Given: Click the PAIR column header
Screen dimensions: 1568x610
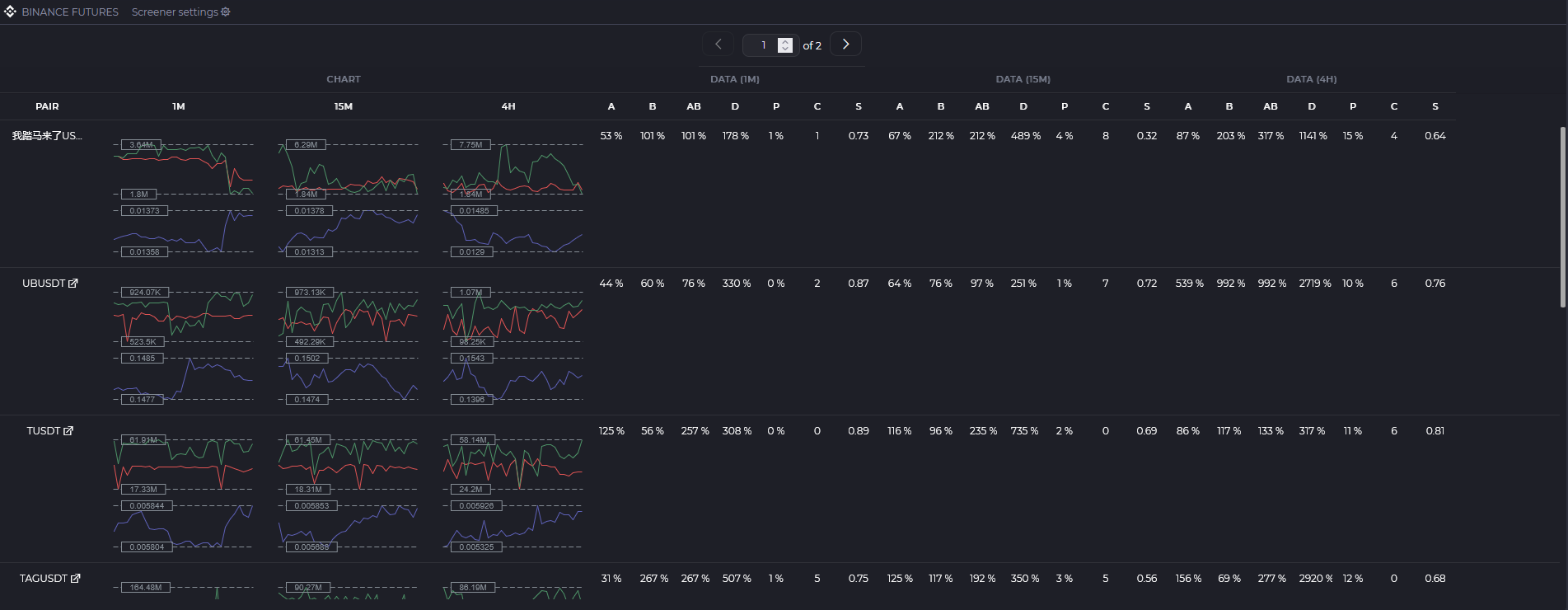Looking at the screenshot, I should point(47,106).
